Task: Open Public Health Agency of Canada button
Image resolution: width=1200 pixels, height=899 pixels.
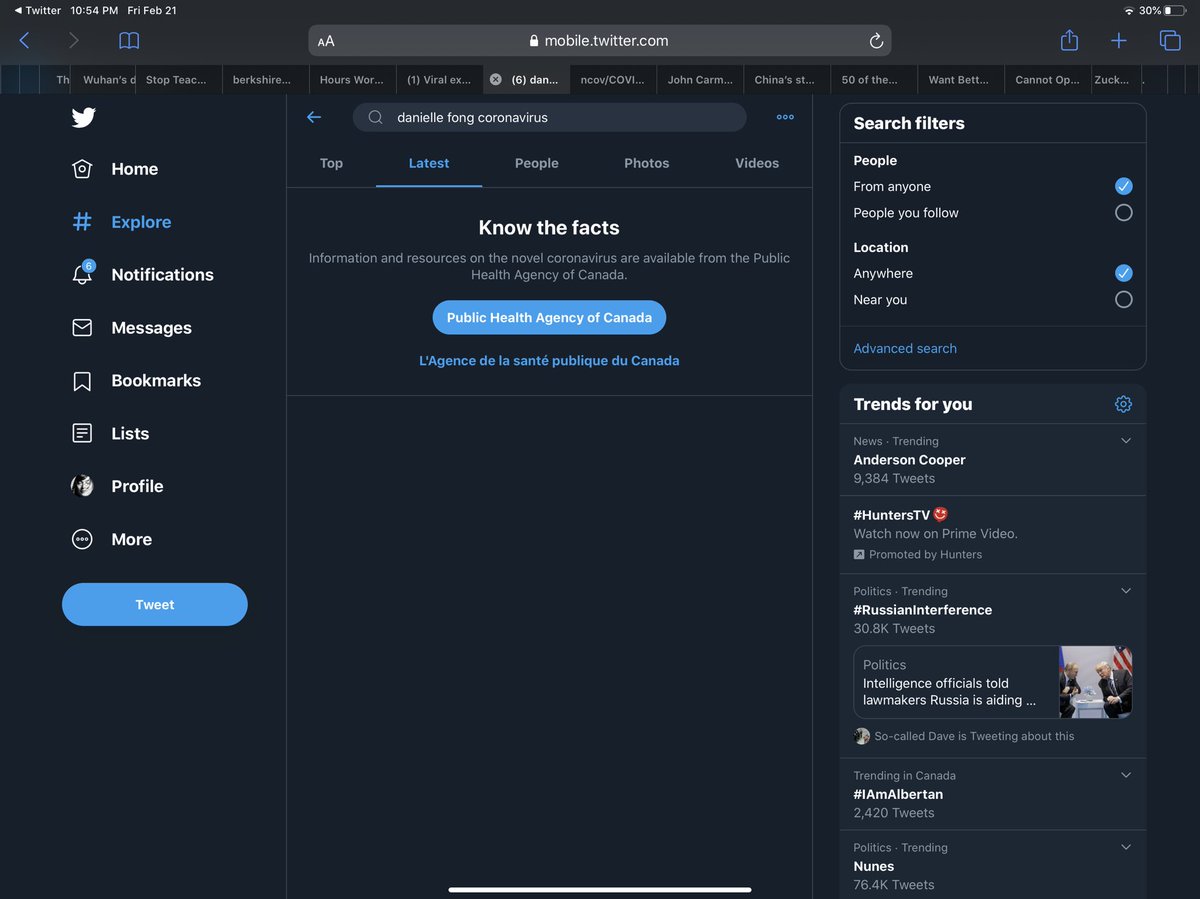Action: [x=549, y=317]
